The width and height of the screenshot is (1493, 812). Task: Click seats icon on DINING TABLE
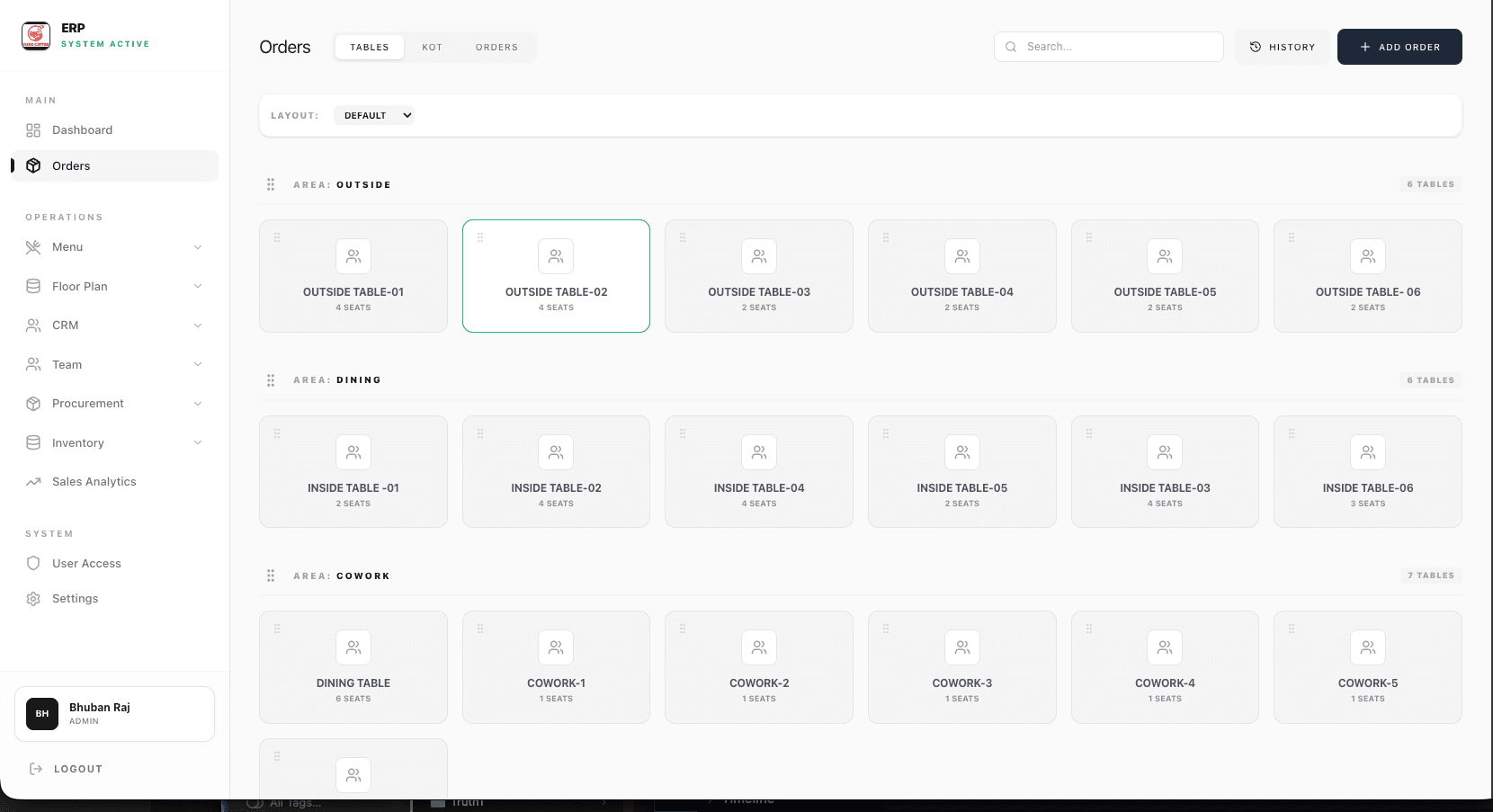[x=353, y=647]
